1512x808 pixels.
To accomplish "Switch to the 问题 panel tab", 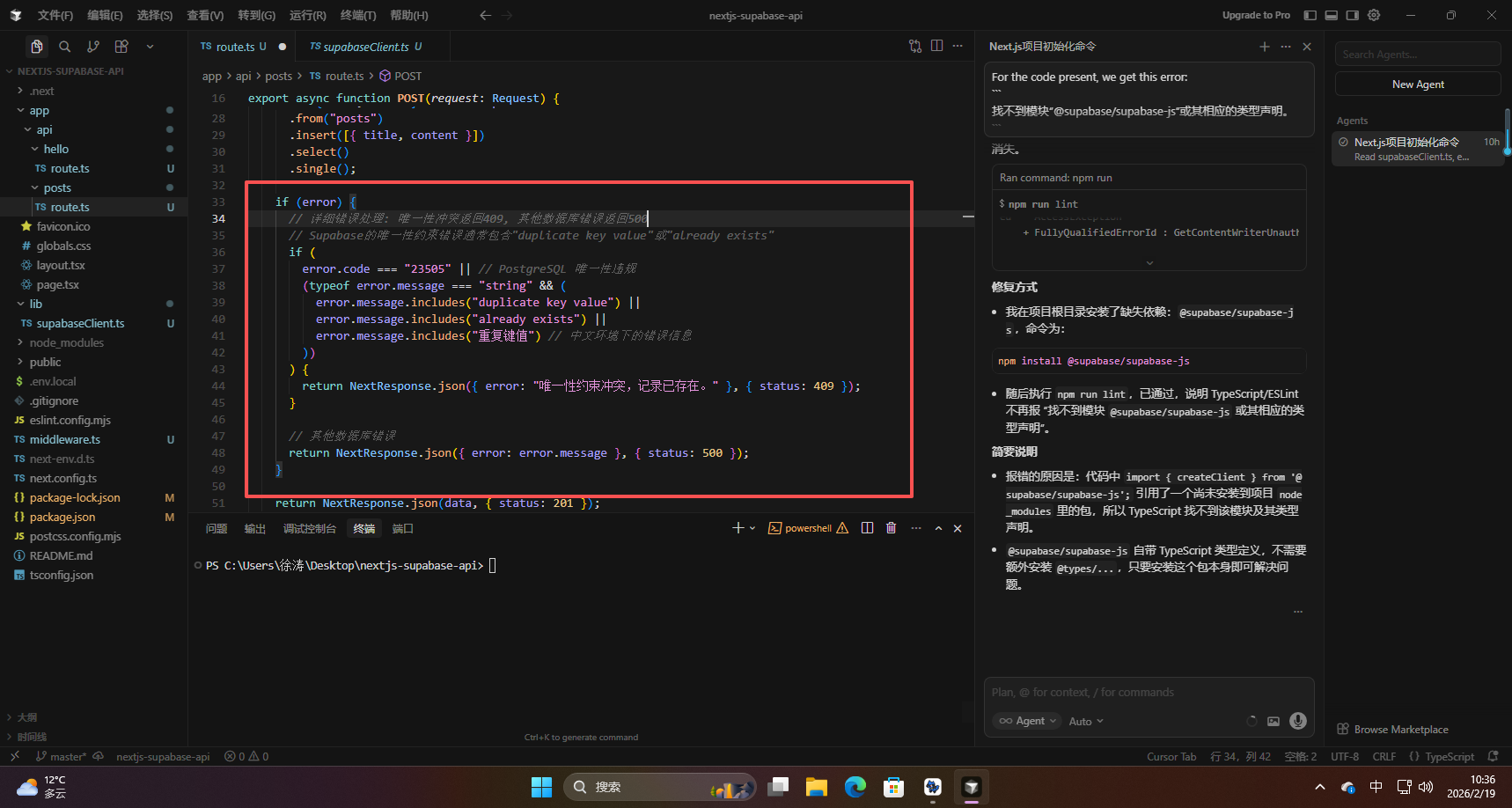I will [217, 528].
